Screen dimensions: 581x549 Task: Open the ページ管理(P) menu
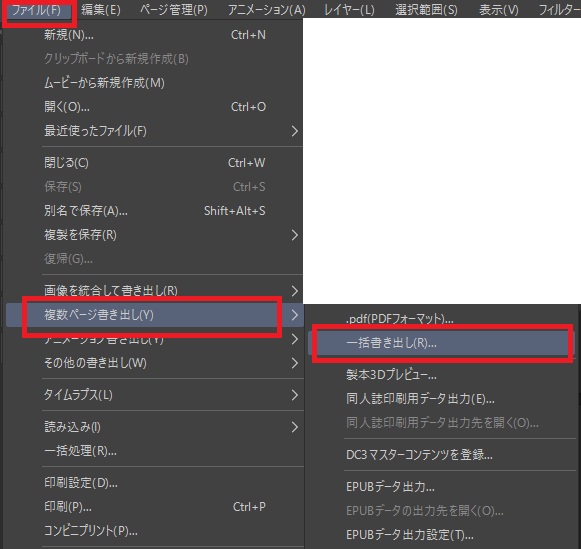click(x=173, y=10)
